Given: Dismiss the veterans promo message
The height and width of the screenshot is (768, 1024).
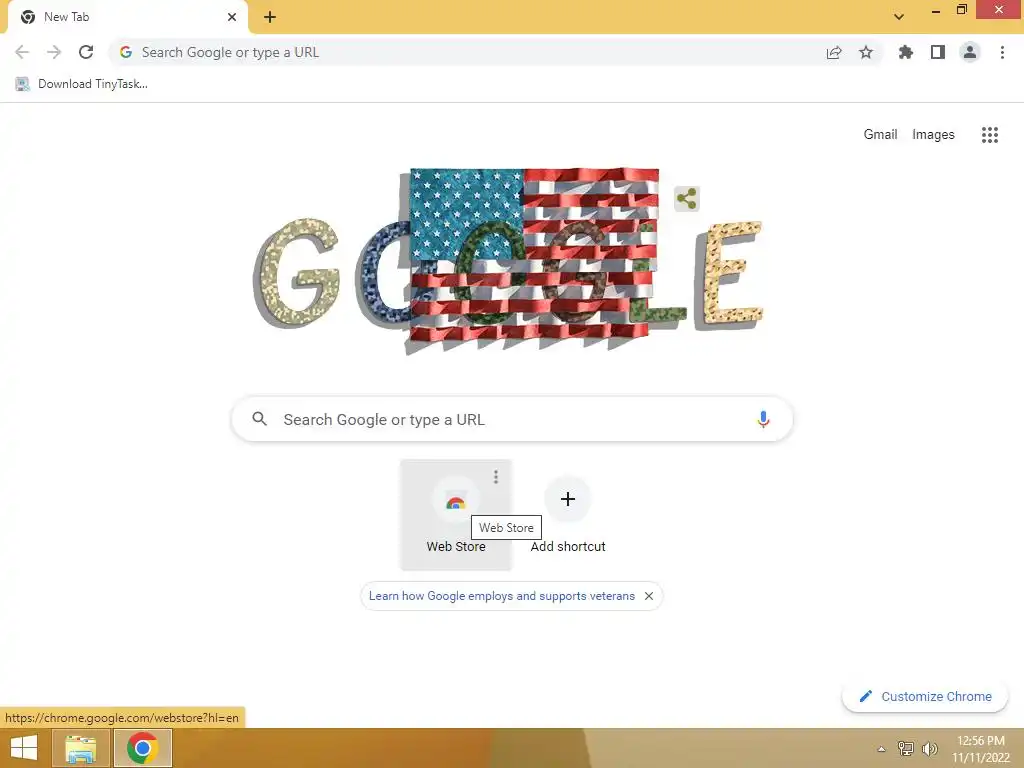Looking at the screenshot, I should click(648, 596).
